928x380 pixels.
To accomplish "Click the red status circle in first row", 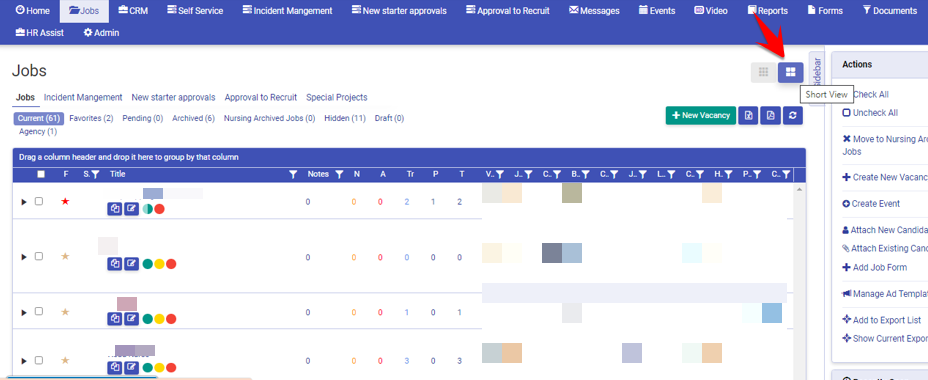I will [159, 209].
